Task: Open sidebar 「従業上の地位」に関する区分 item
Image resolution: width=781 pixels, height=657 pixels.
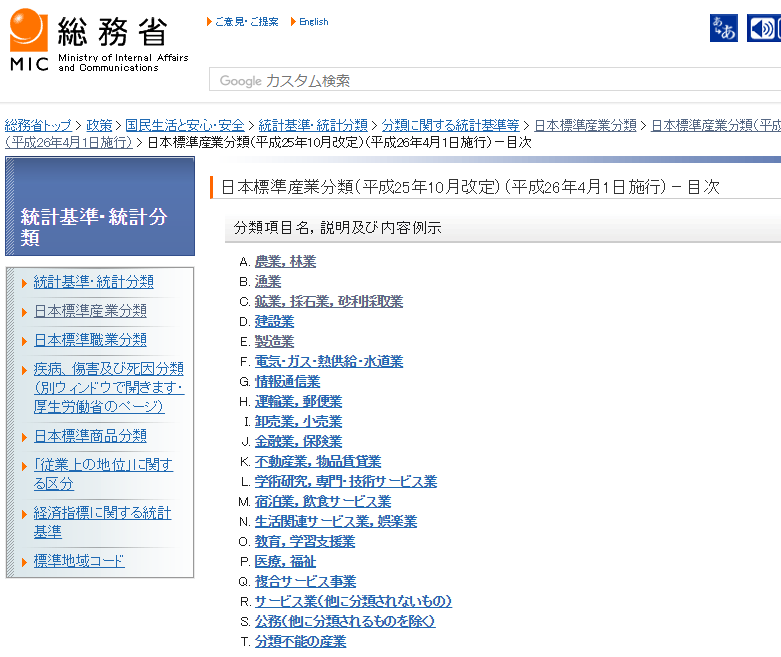Action: coord(103,474)
